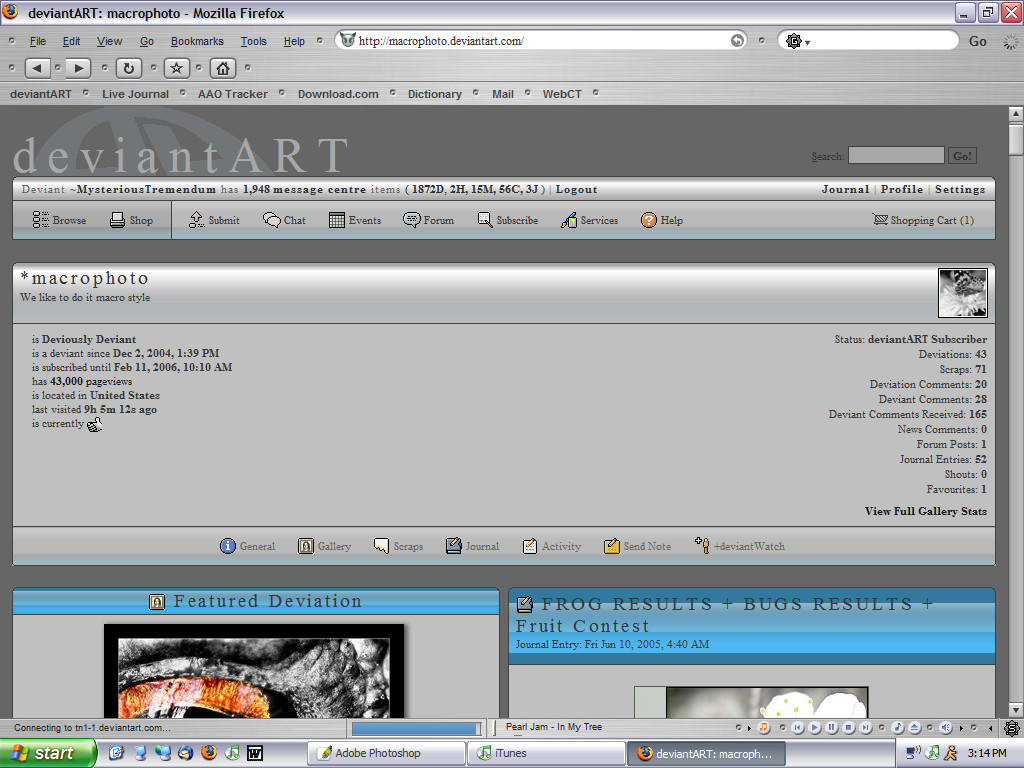
Task: Open the View menu
Action: [109, 41]
